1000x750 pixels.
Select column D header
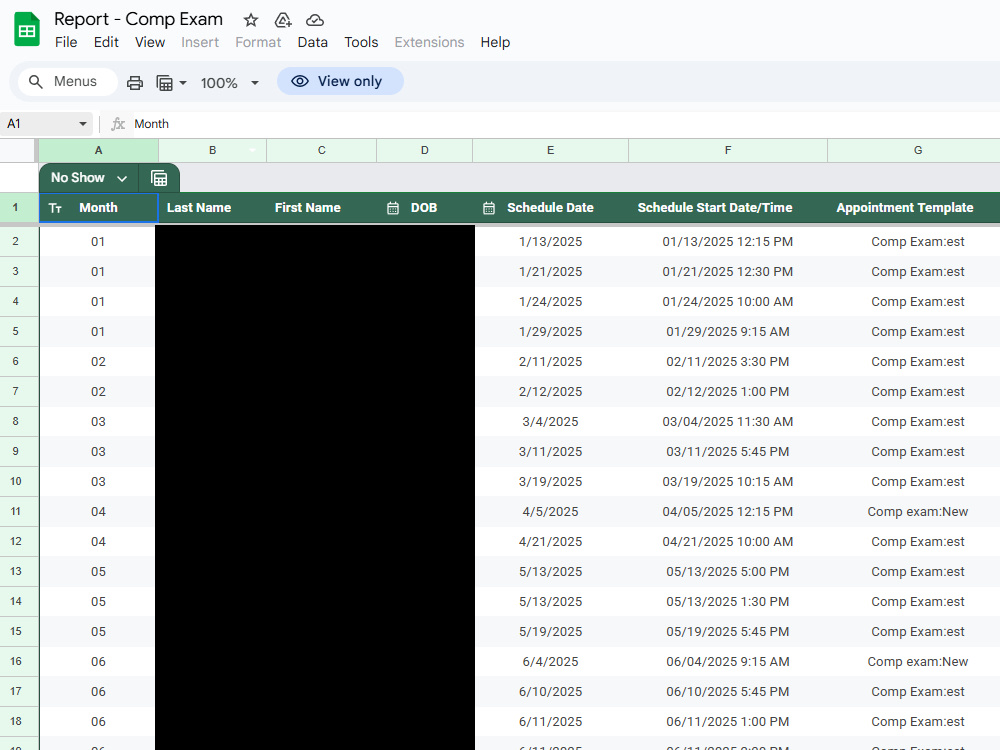click(x=425, y=151)
